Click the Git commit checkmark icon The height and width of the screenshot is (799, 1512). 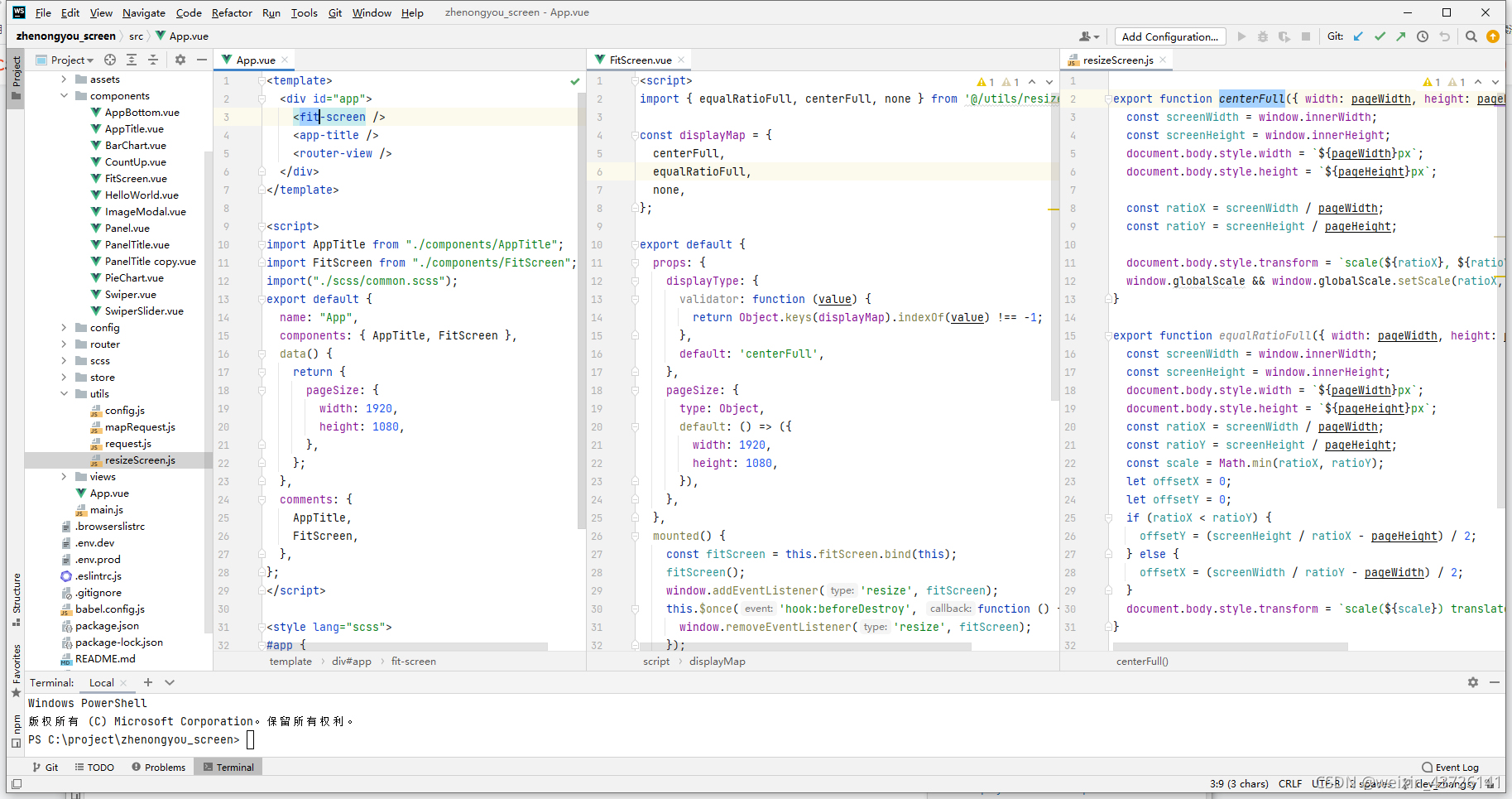(1380, 36)
